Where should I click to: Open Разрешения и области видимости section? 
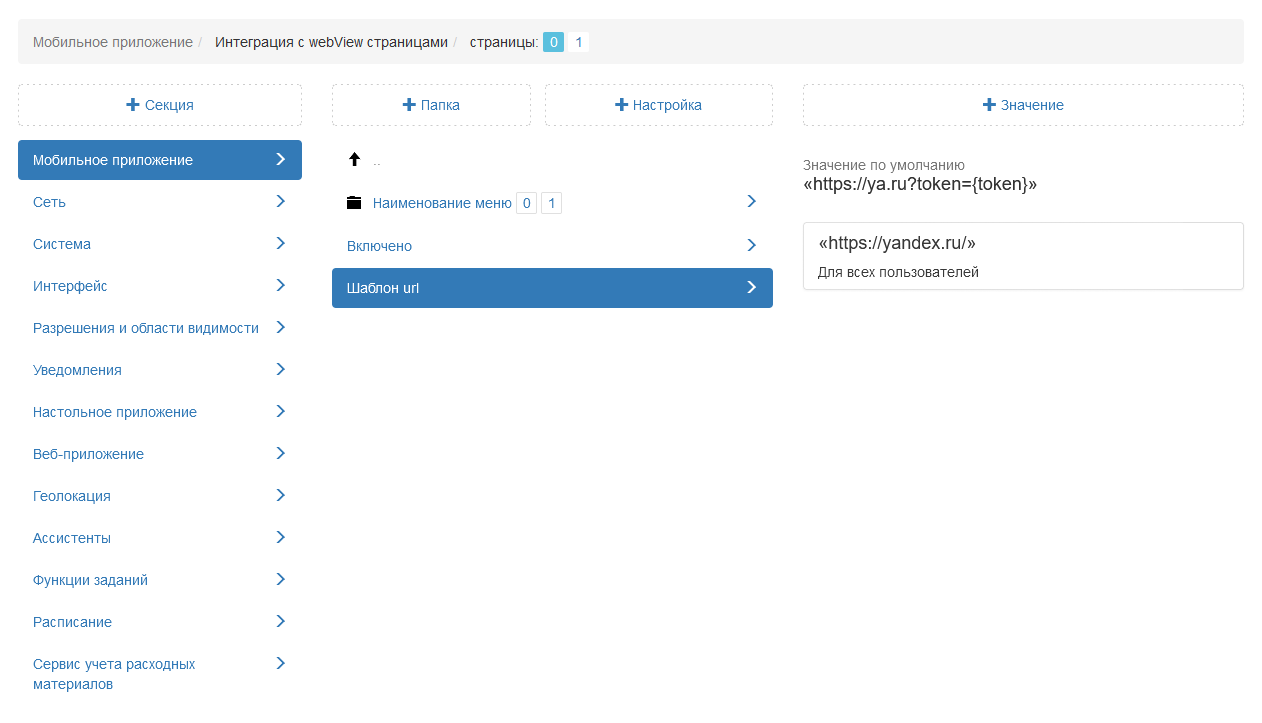click(x=145, y=328)
